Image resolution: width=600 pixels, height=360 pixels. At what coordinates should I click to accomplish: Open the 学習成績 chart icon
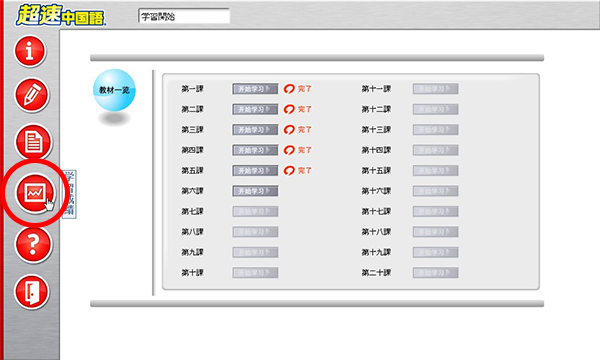click(35, 192)
